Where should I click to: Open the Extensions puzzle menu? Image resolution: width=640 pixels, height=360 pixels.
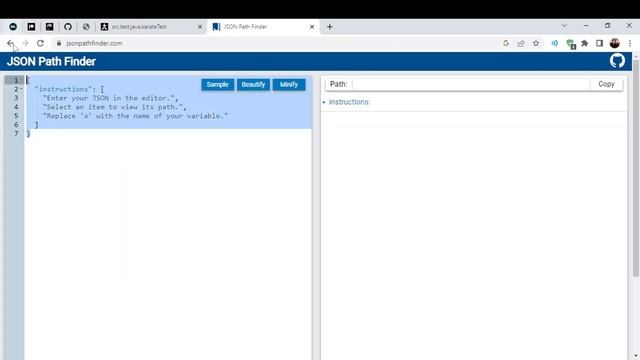coord(584,43)
